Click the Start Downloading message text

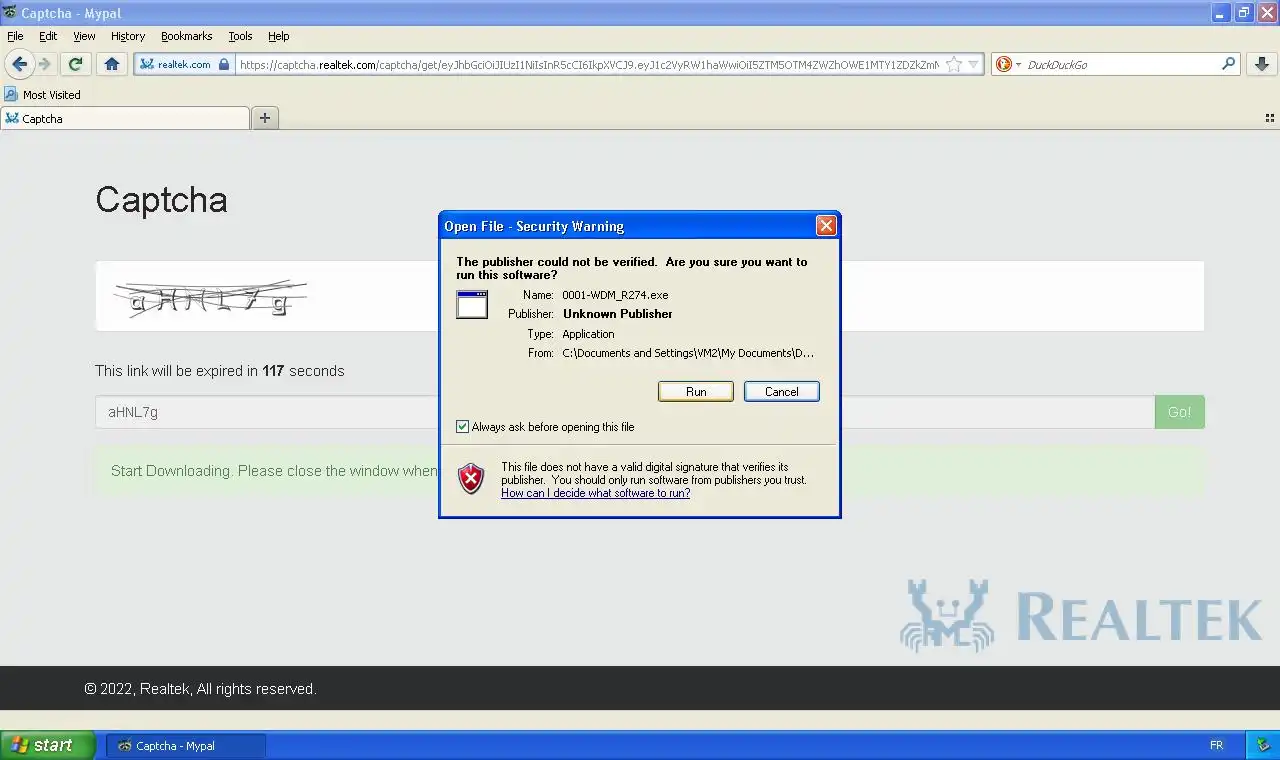click(x=274, y=471)
